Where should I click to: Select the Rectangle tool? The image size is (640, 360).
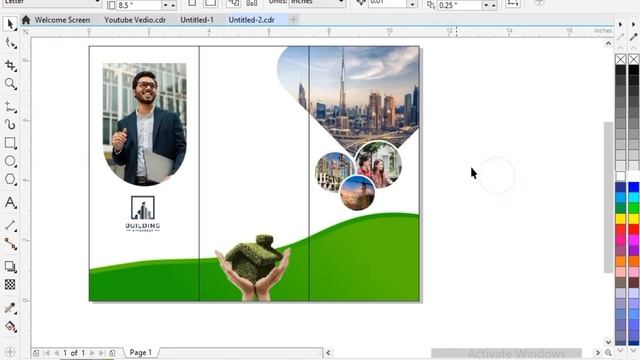[10, 143]
